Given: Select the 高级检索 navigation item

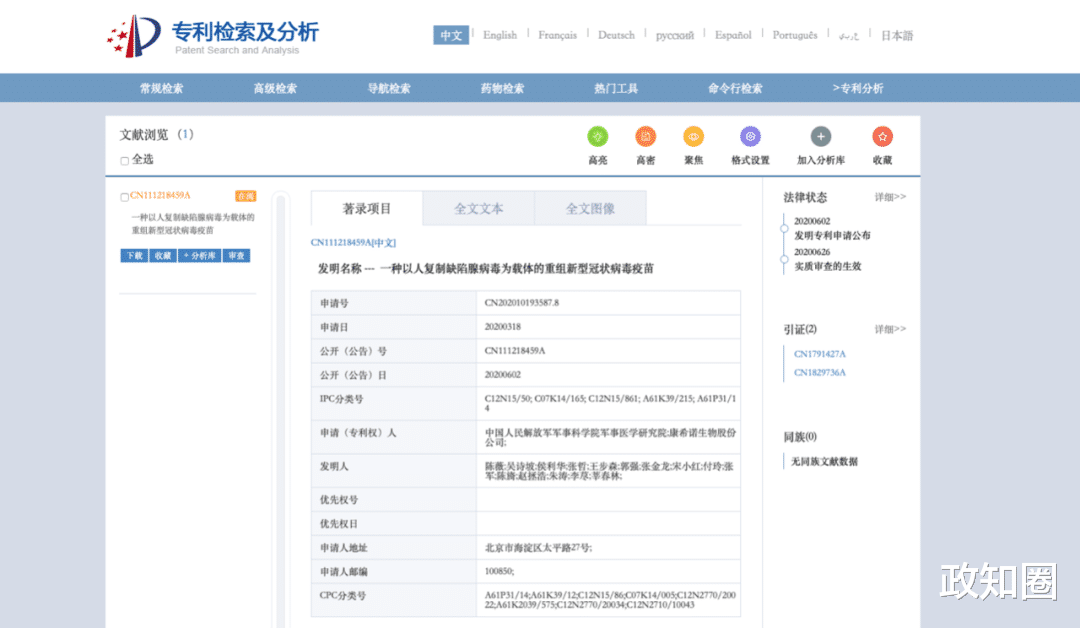Looking at the screenshot, I should tap(273, 88).
